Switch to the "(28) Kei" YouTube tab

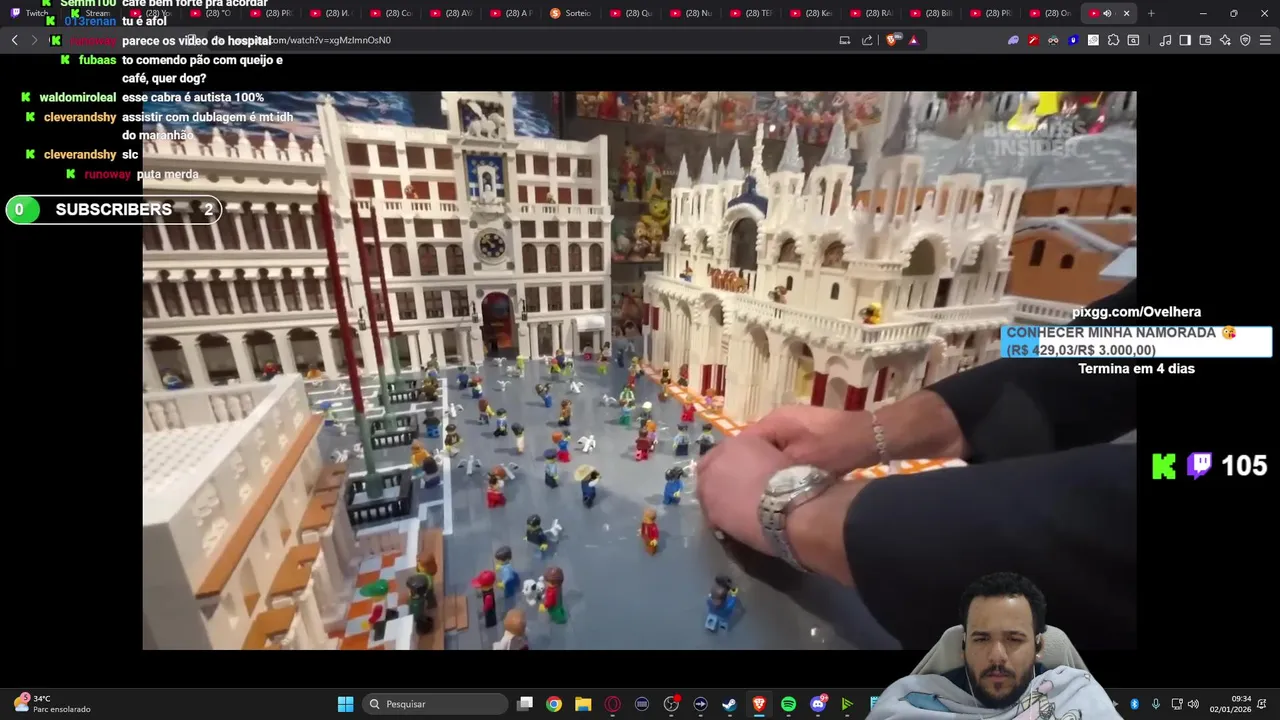[812, 13]
